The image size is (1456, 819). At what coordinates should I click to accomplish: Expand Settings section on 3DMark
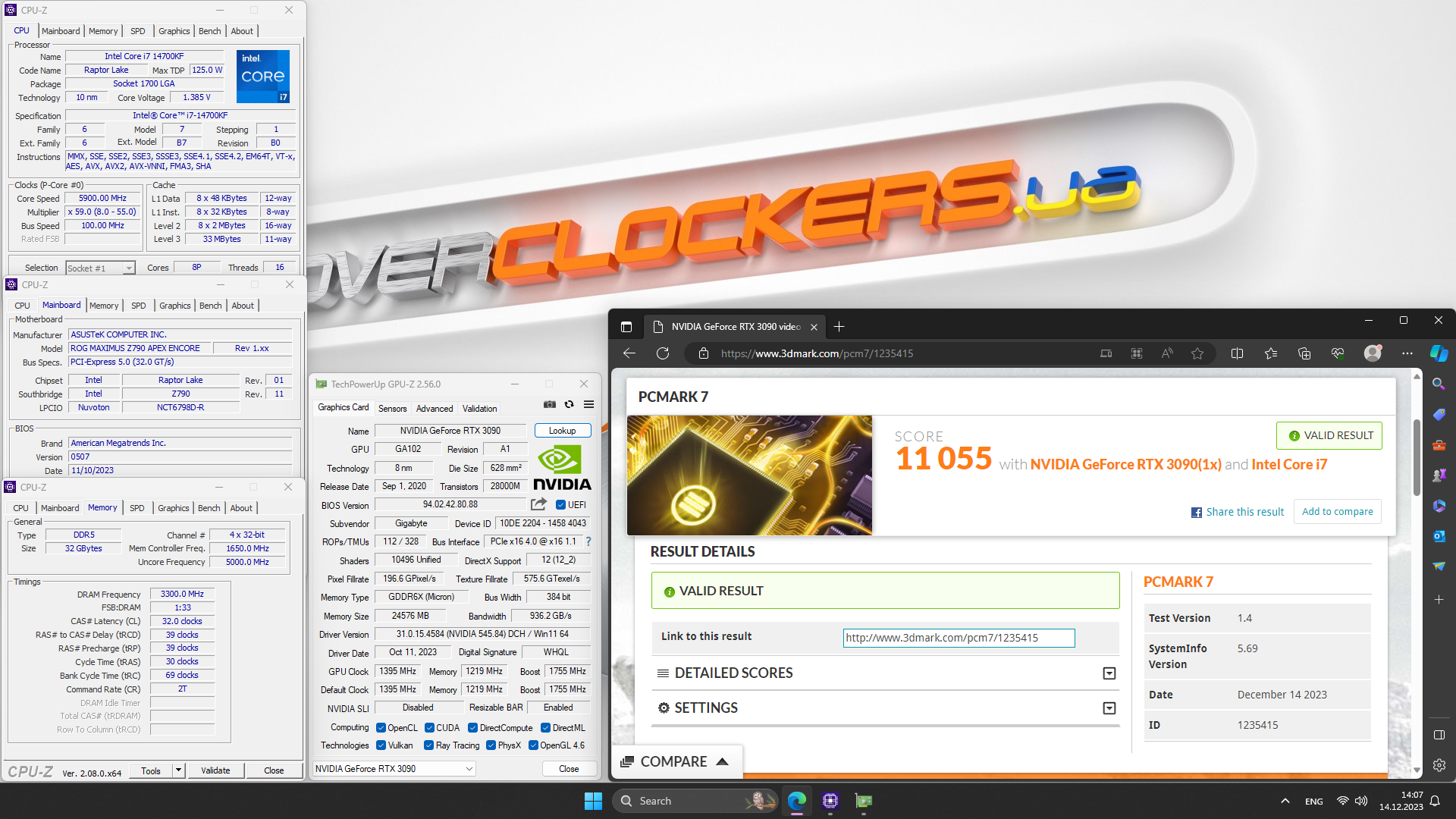(x=1109, y=708)
